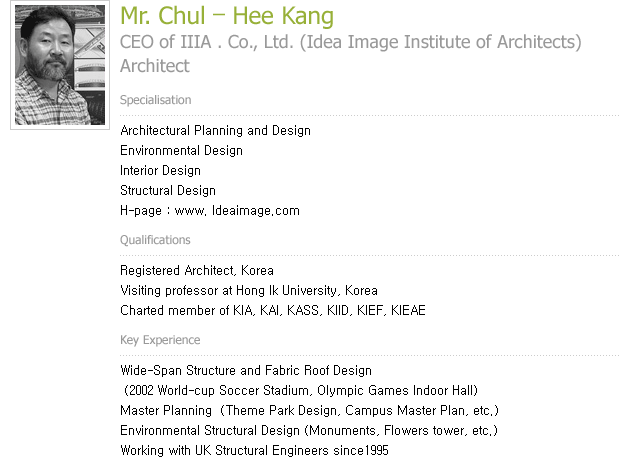Click Working with UK Structural Engineers line
This screenshot has height=465, width=630.
pos(254,451)
